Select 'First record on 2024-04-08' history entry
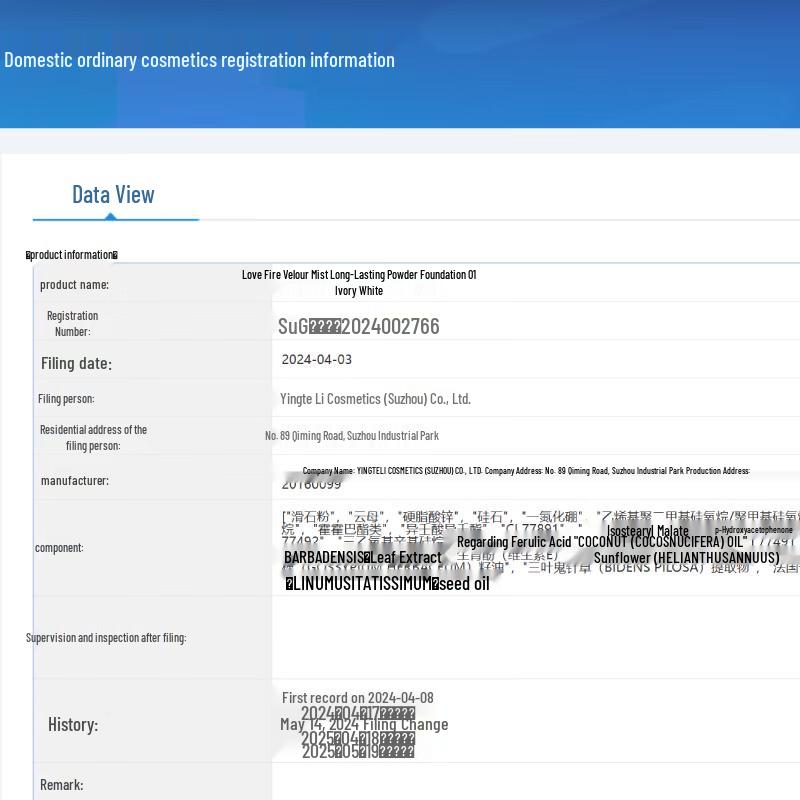The image size is (800, 800). [x=358, y=697]
